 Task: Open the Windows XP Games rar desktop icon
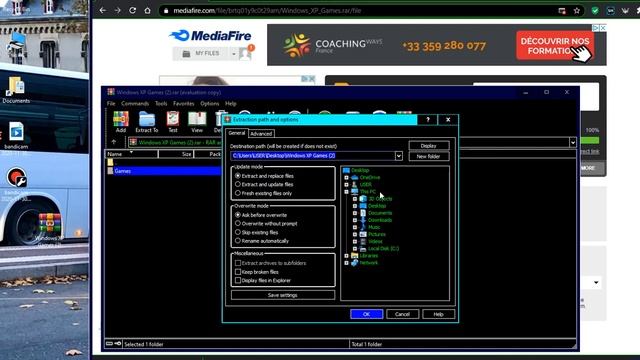pyautogui.click(x=49, y=229)
